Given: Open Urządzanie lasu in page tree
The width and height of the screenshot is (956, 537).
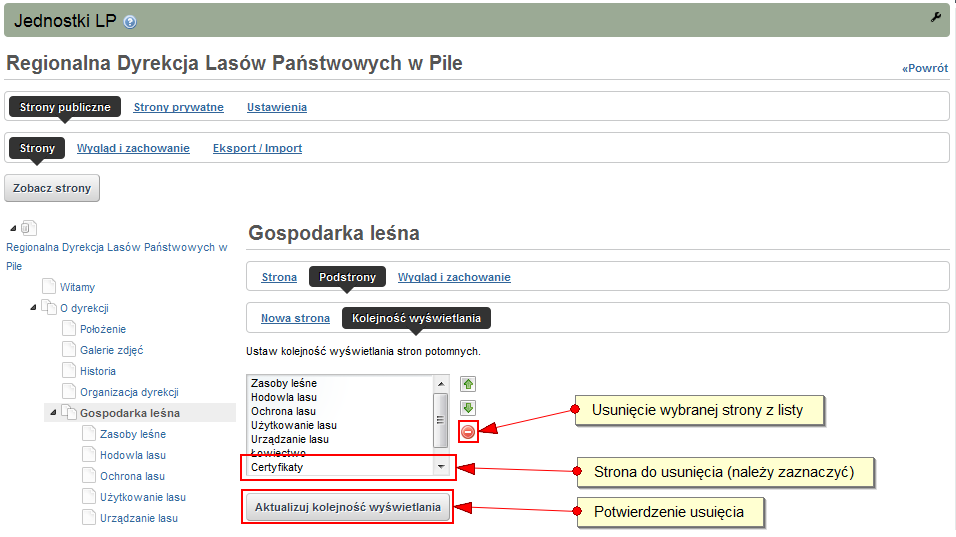Looking at the screenshot, I should click(139, 518).
